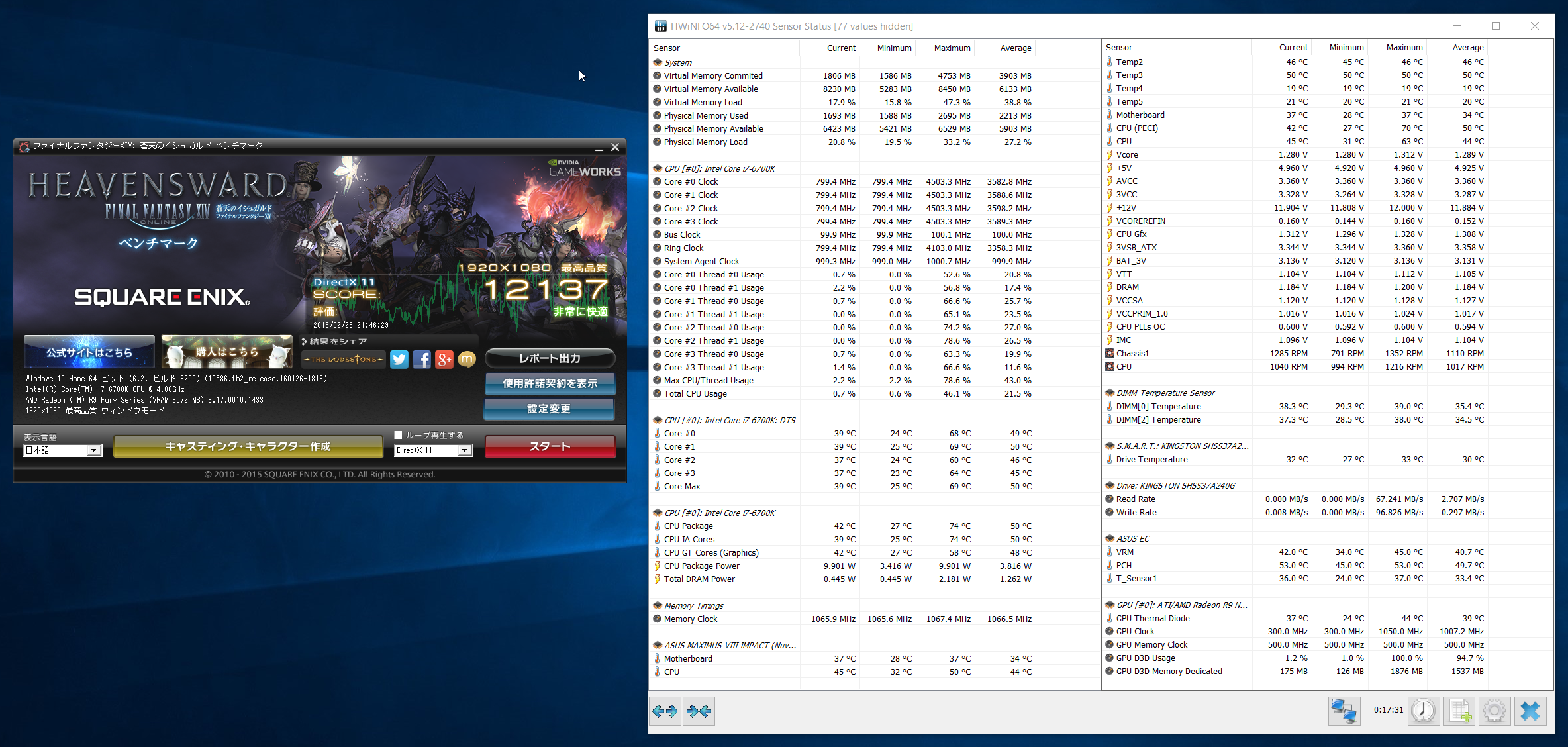Collapse the System sensor group

tap(658, 62)
